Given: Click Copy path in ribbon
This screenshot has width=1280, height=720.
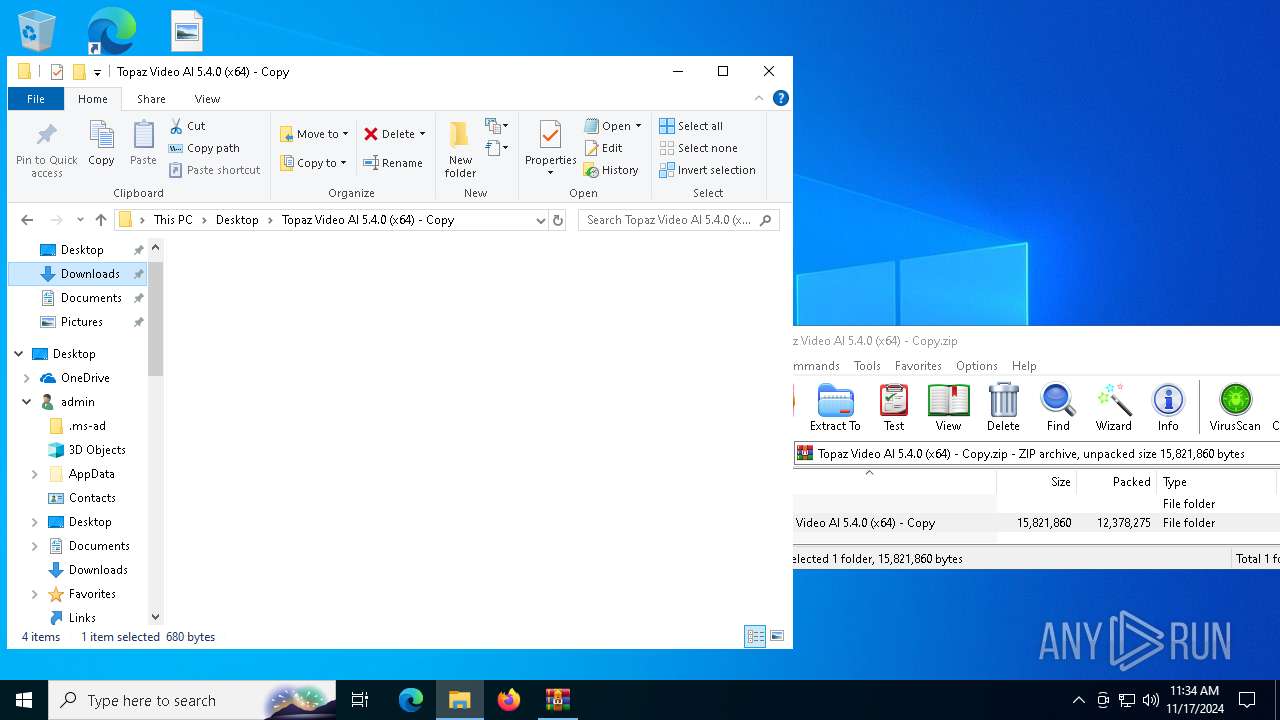Looking at the screenshot, I should (x=204, y=148).
